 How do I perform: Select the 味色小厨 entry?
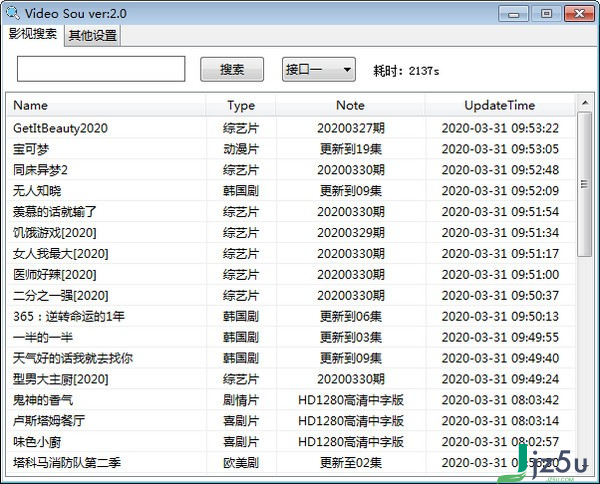click(291, 442)
